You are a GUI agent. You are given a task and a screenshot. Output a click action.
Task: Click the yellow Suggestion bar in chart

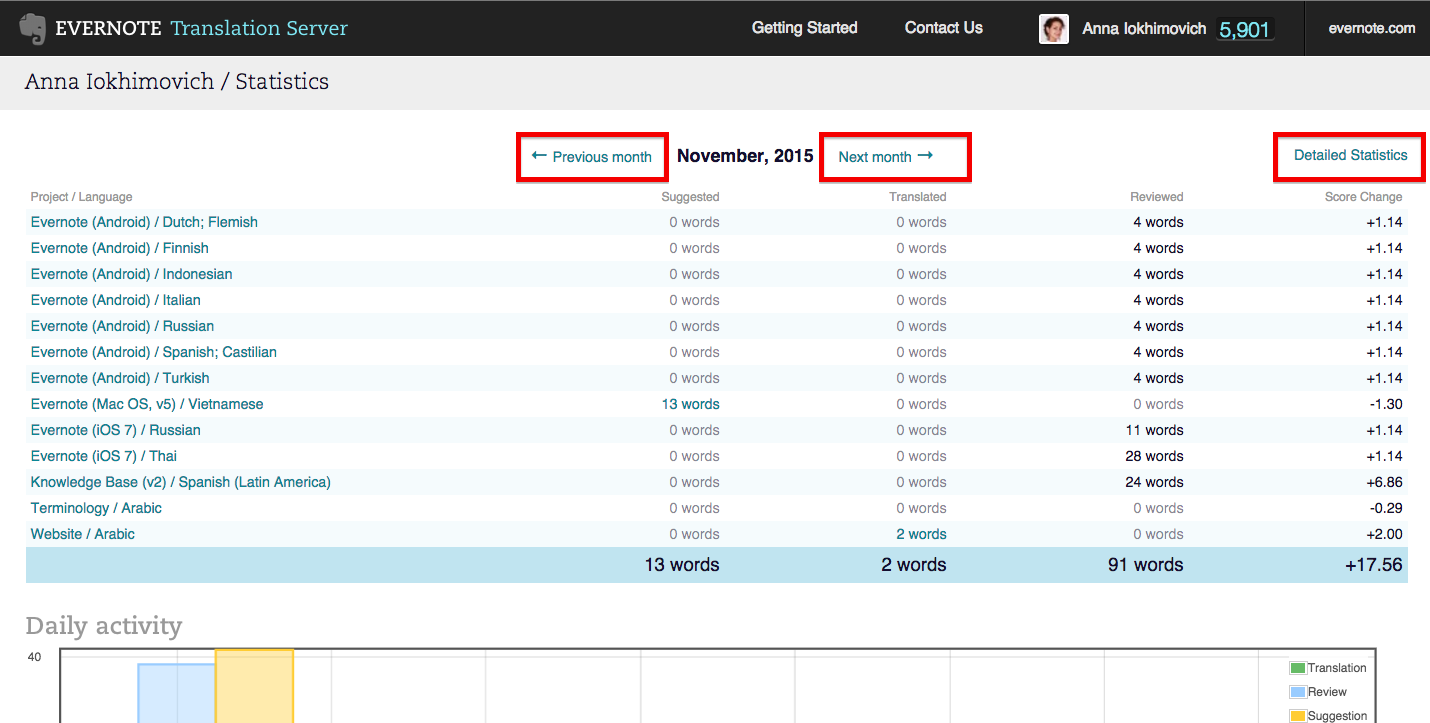(x=254, y=688)
